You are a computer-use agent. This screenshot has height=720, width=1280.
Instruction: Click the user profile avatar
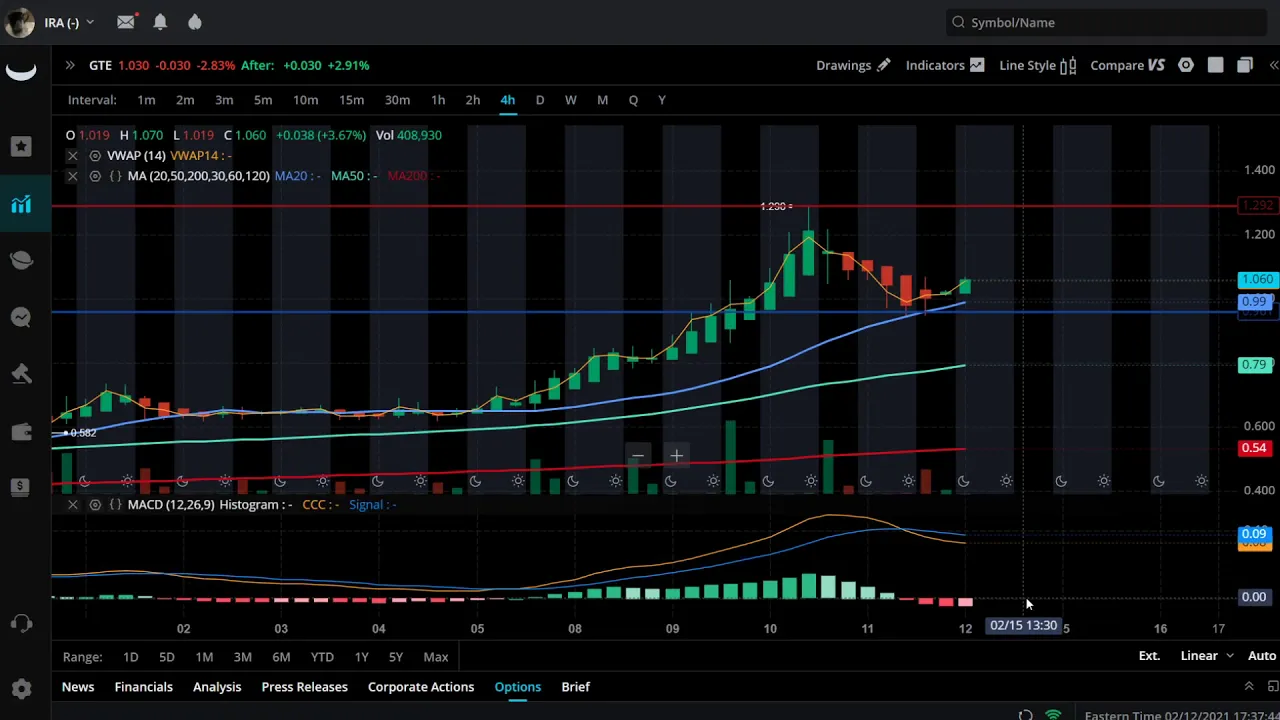coord(19,22)
